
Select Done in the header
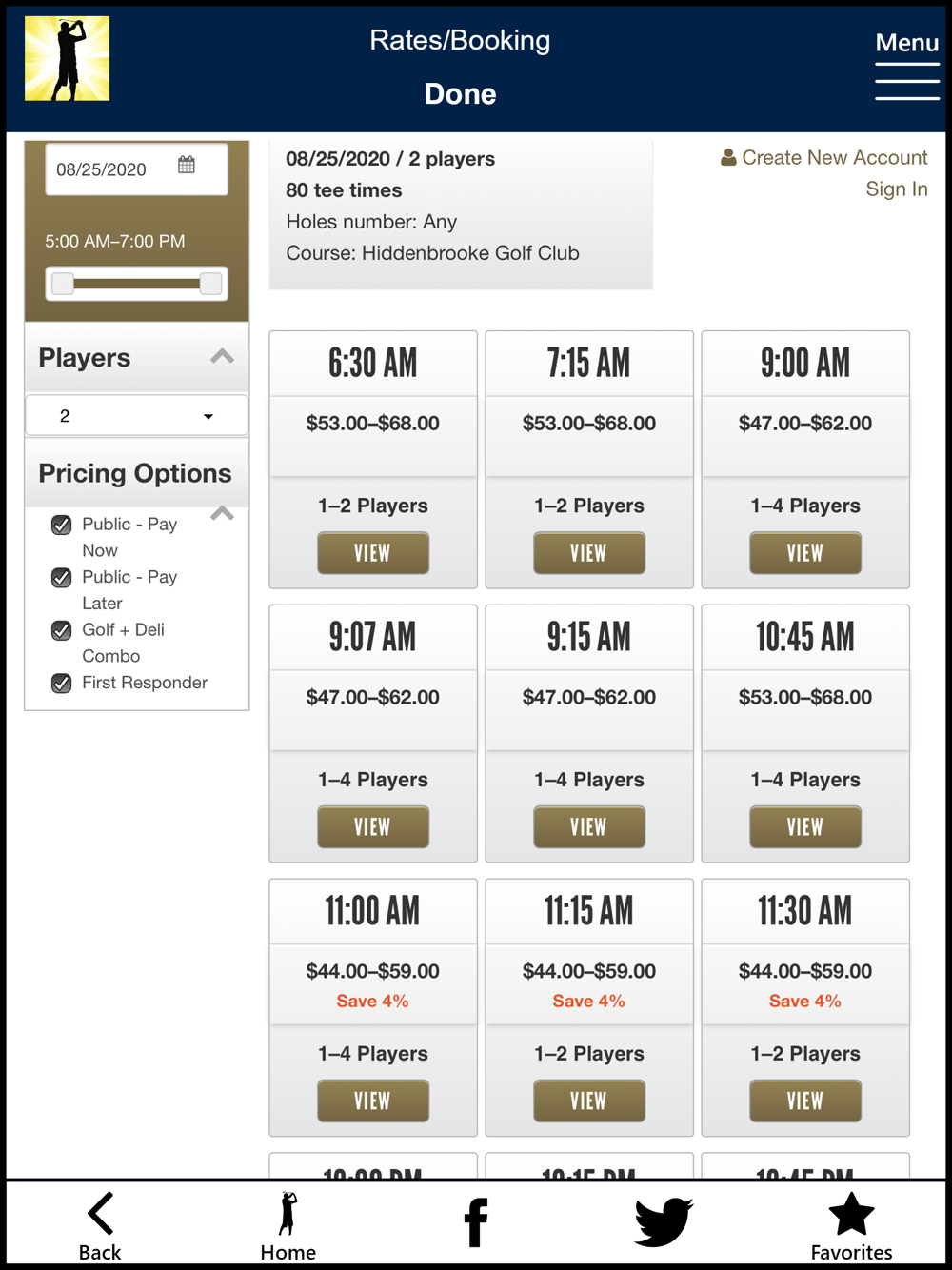460,93
